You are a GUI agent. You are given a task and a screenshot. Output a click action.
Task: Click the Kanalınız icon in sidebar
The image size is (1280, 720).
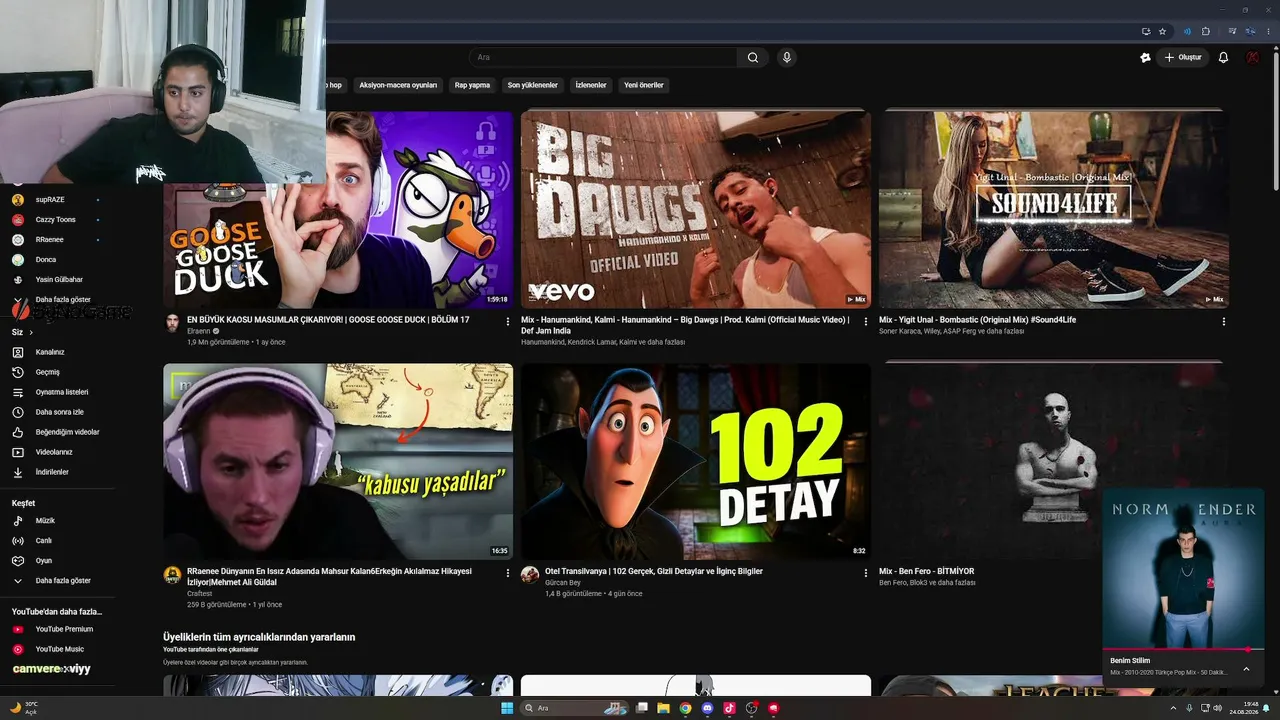point(18,352)
